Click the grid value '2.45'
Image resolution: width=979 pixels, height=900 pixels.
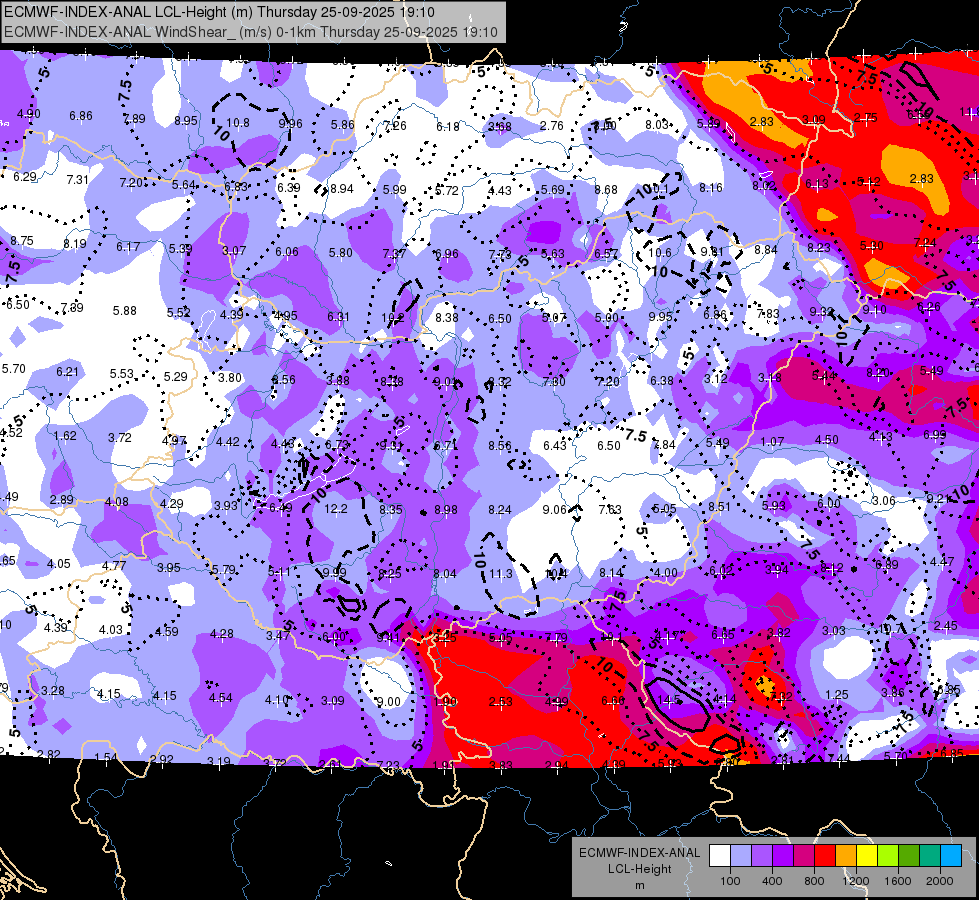pyautogui.click(x=946, y=625)
